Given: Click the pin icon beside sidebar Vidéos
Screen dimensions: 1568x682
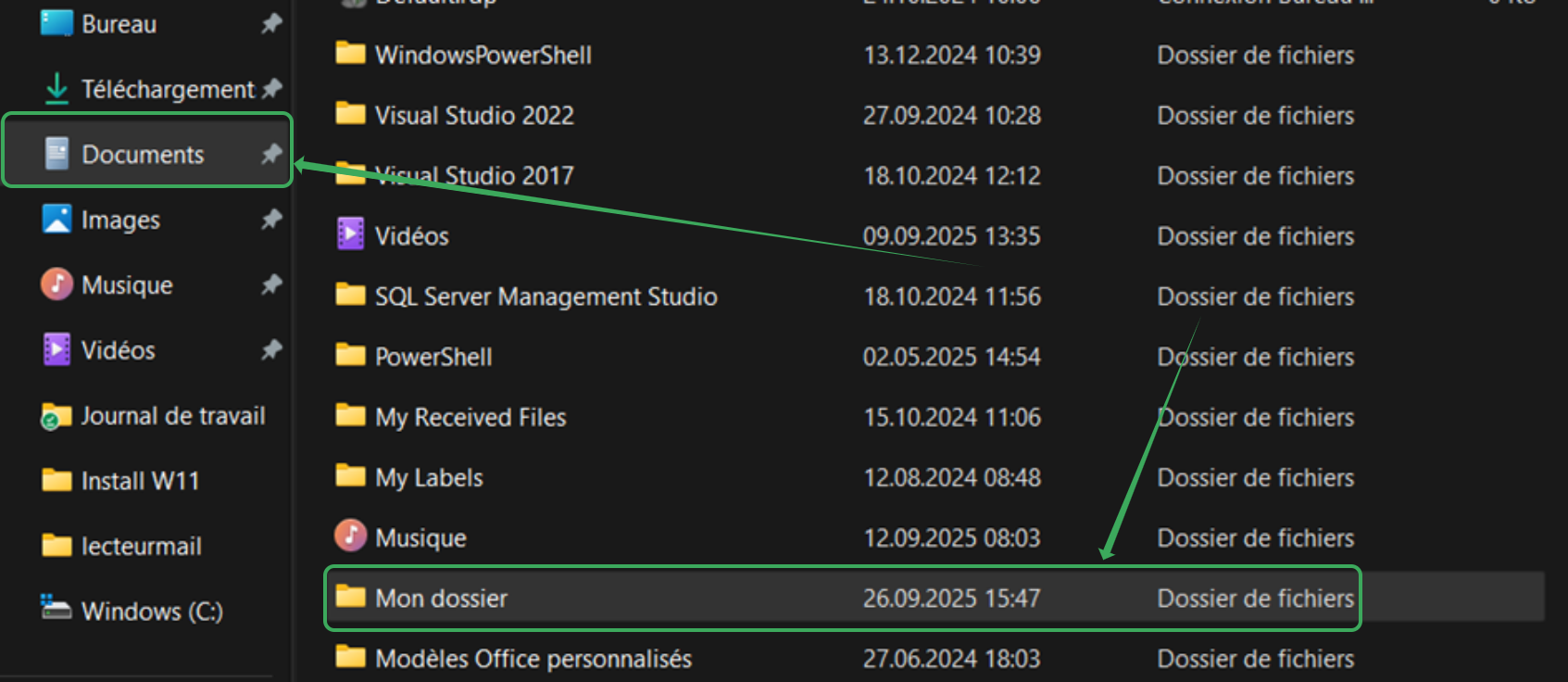Looking at the screenshot, I should coord(271,349).
